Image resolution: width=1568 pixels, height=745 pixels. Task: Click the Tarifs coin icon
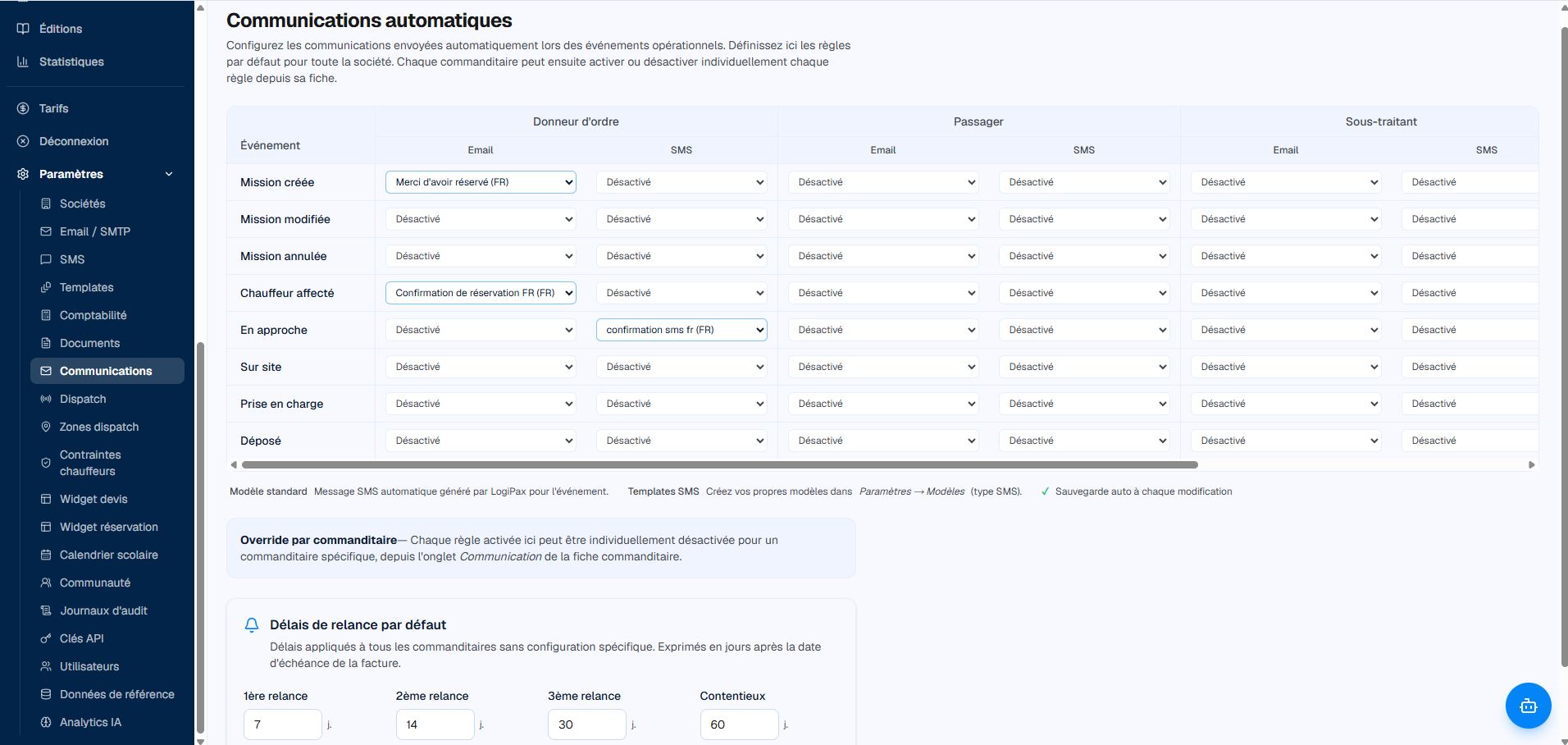click(23, 108)
